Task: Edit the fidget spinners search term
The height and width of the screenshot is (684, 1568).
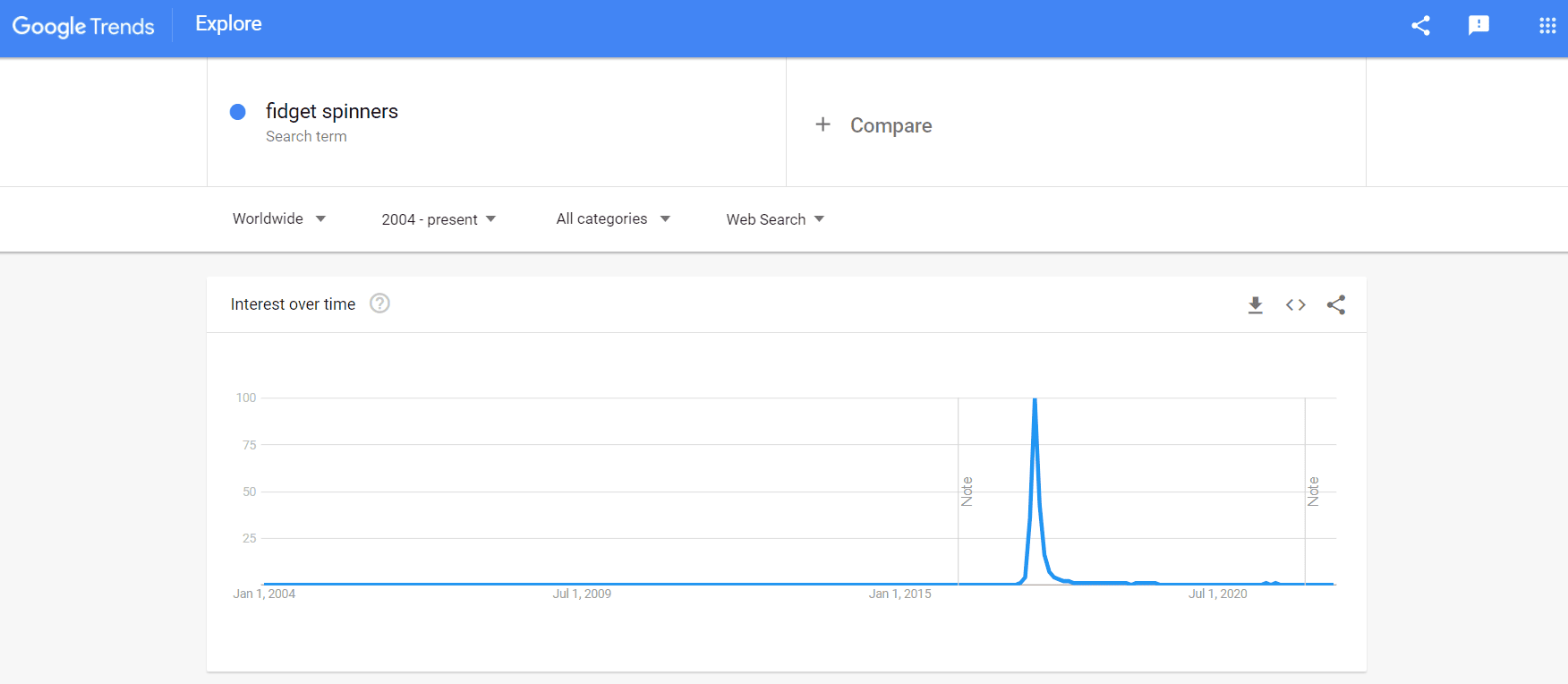Action: pyautogui.click(x=331, y=111)
